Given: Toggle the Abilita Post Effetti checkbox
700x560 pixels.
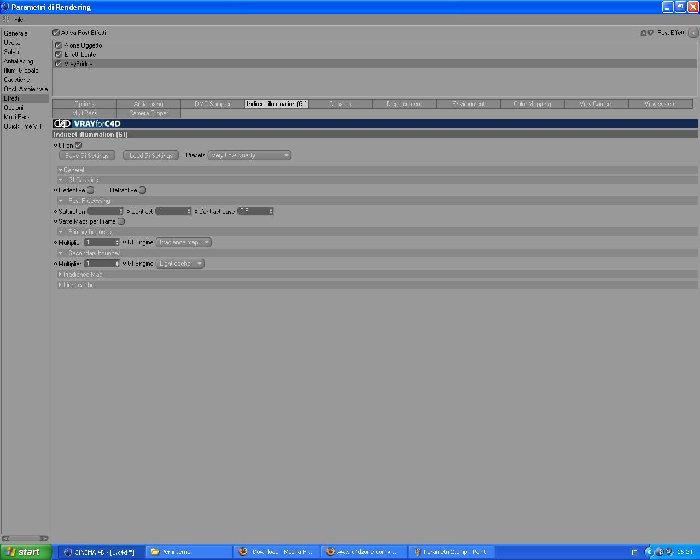Looking at the screenshot, I should point(56,33).
